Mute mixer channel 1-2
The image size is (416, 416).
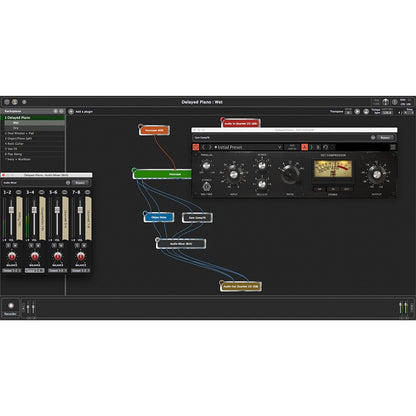15,246
